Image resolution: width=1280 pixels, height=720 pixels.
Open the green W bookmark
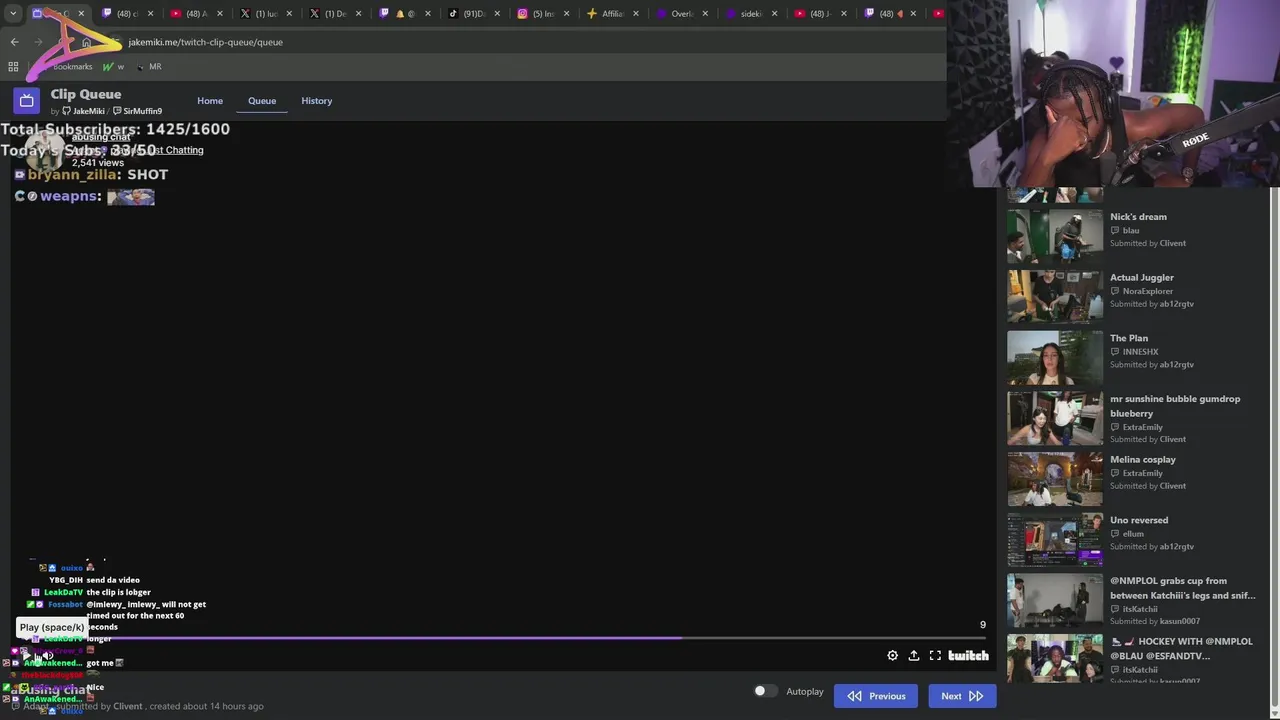coord(113,66)
